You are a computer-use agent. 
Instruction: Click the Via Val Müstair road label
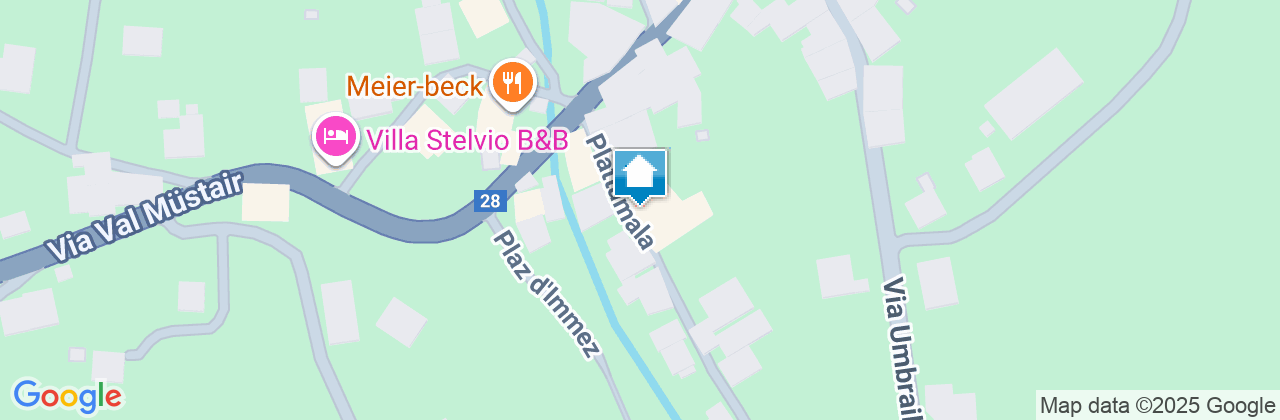[145, 219]
